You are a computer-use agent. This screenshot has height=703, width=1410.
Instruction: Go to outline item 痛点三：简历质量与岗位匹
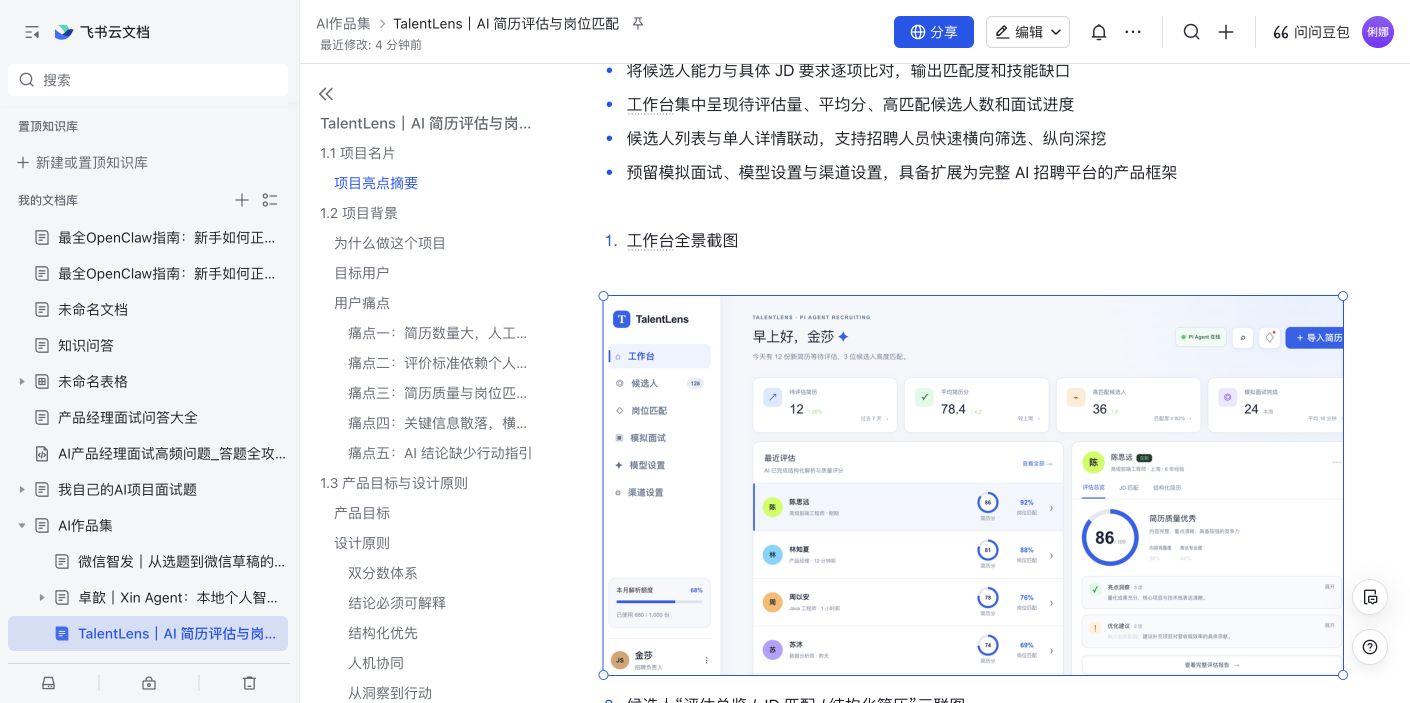(438, 393)
